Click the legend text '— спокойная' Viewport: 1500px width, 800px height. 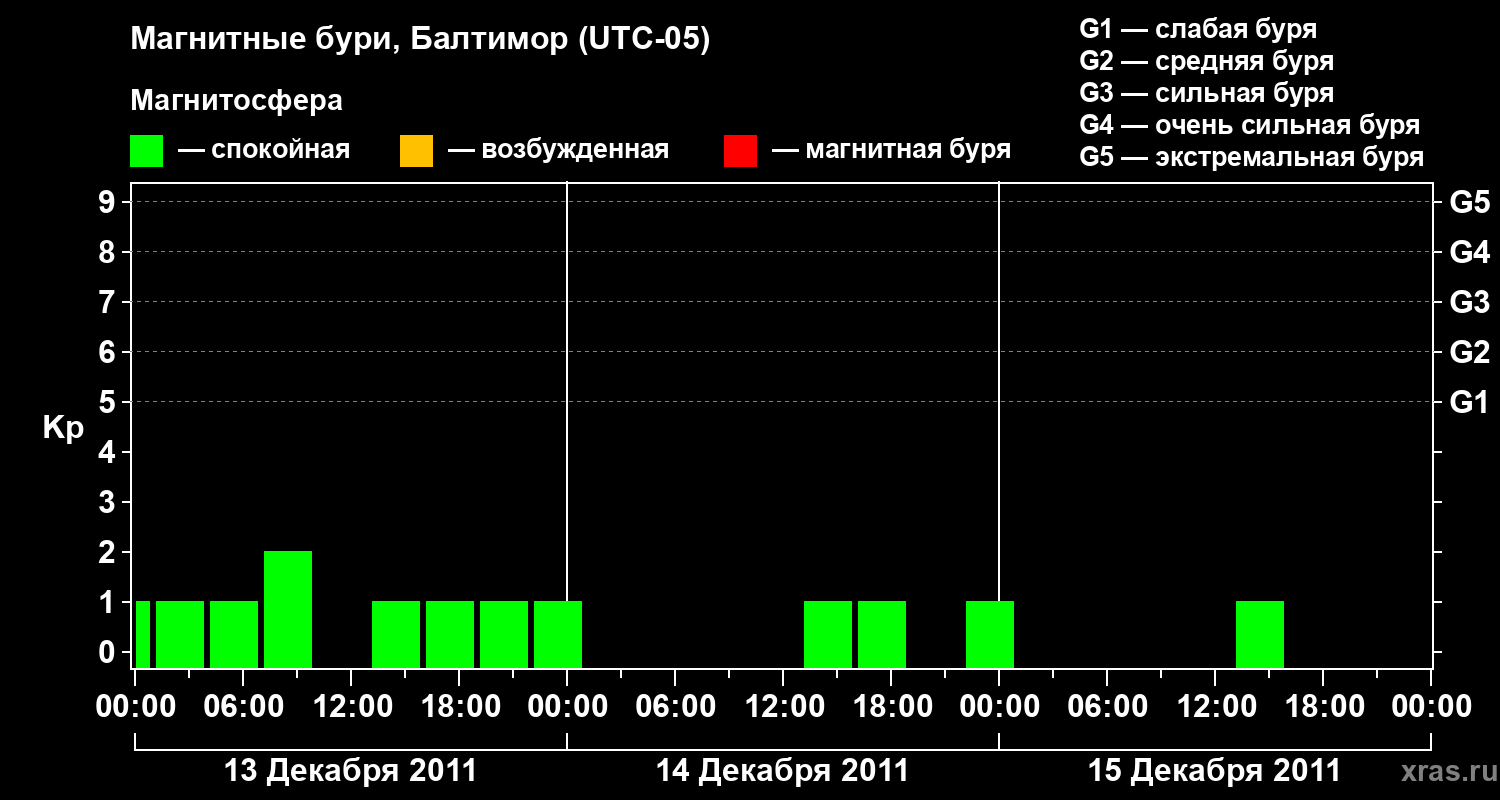pos(264,150)
